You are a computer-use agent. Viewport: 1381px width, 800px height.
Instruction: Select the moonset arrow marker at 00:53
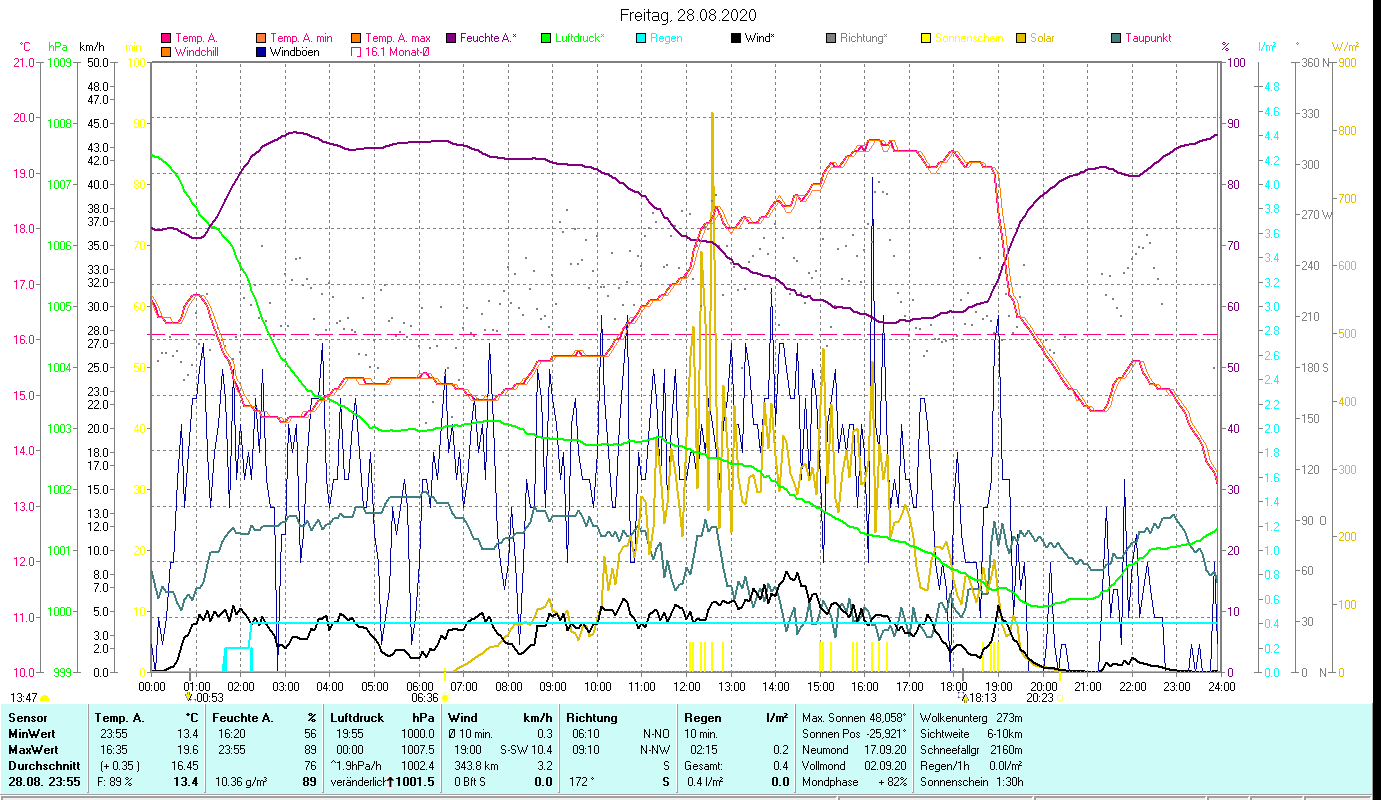point(188,696)
